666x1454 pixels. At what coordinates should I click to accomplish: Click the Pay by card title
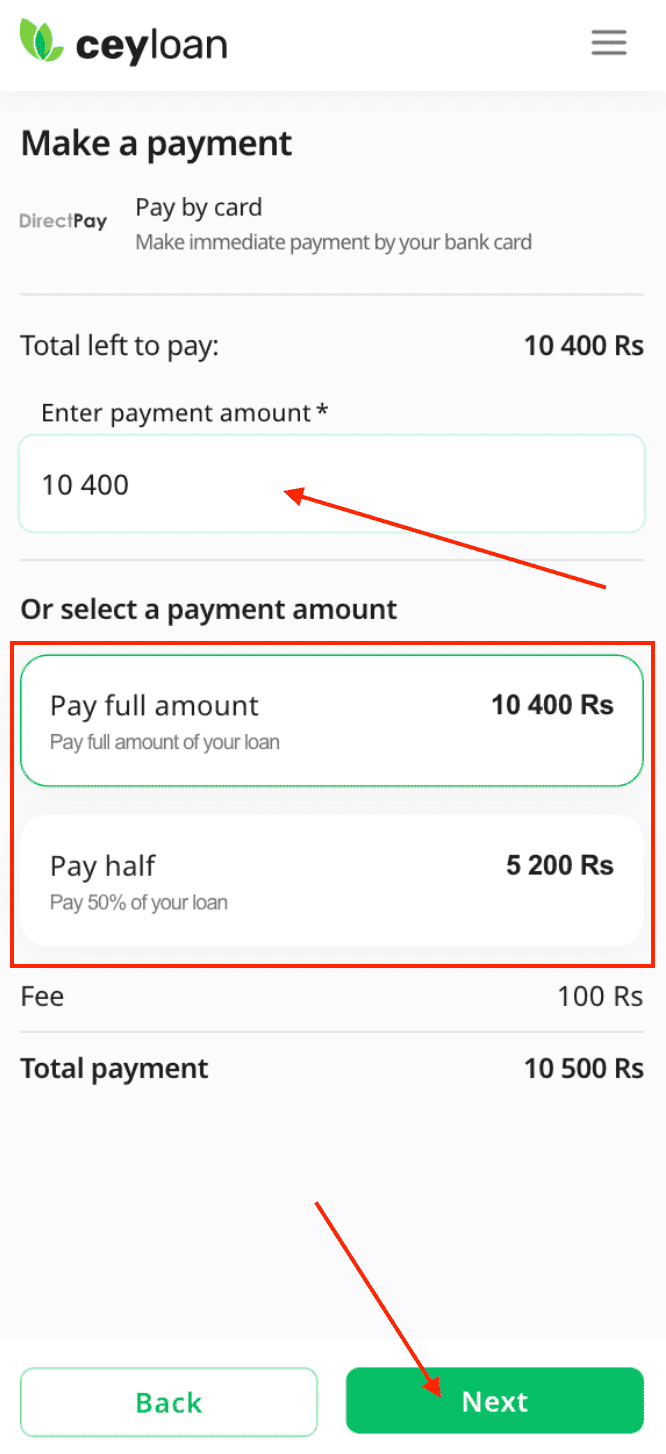pyautogui.click(x=198, y=208)
